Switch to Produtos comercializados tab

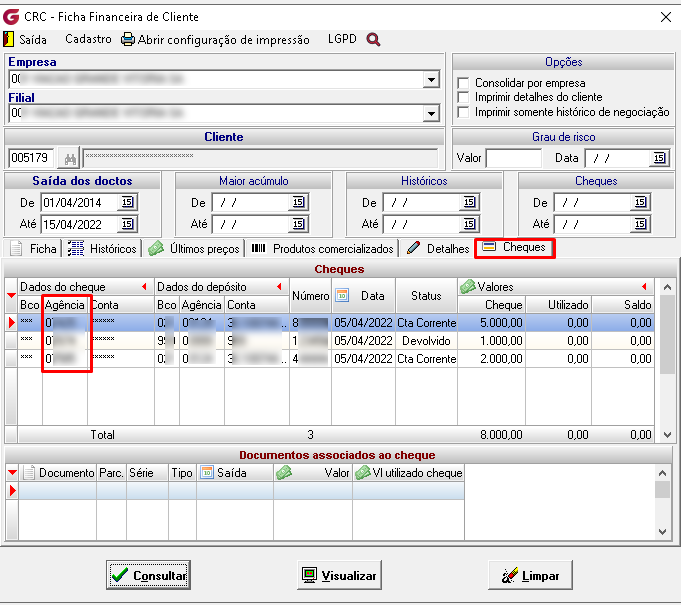(x=322, y=249)
